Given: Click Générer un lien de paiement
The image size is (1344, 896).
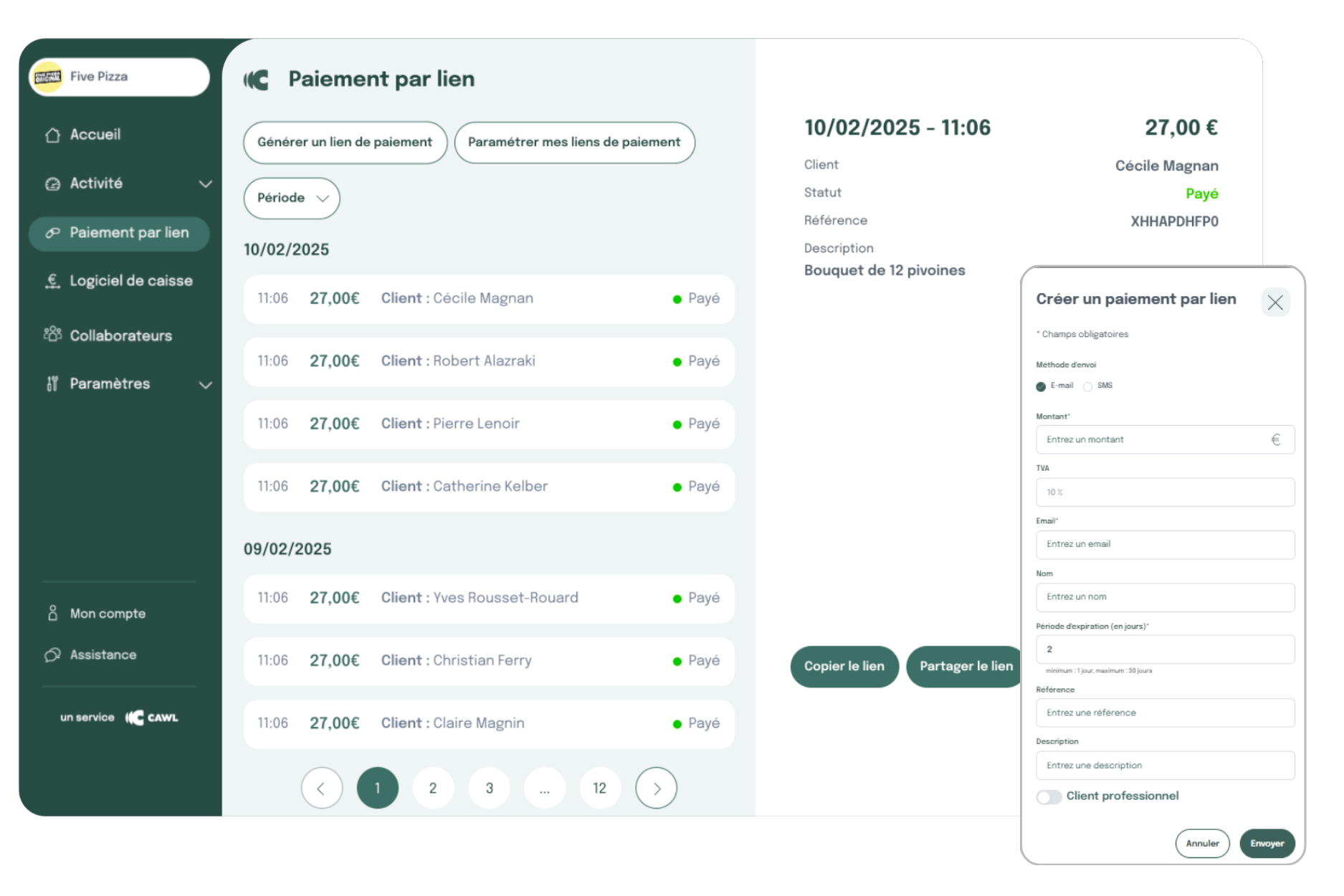Looking at the screenshot, I should (x=345, y=143).
